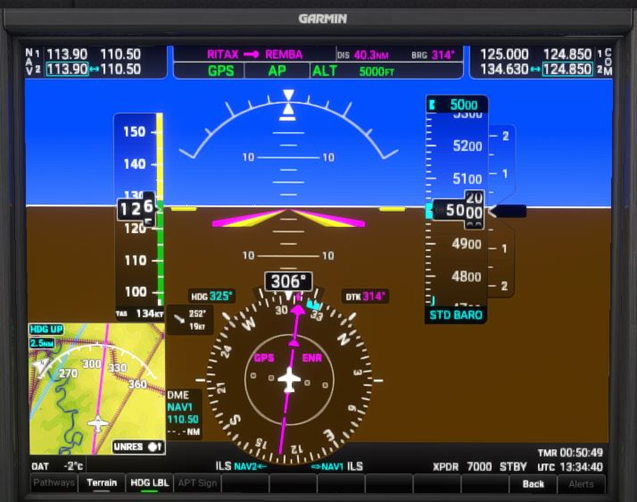
Task: Click the wind direction arrow icon
Action: pyautogui.click(x=179, y=320)
